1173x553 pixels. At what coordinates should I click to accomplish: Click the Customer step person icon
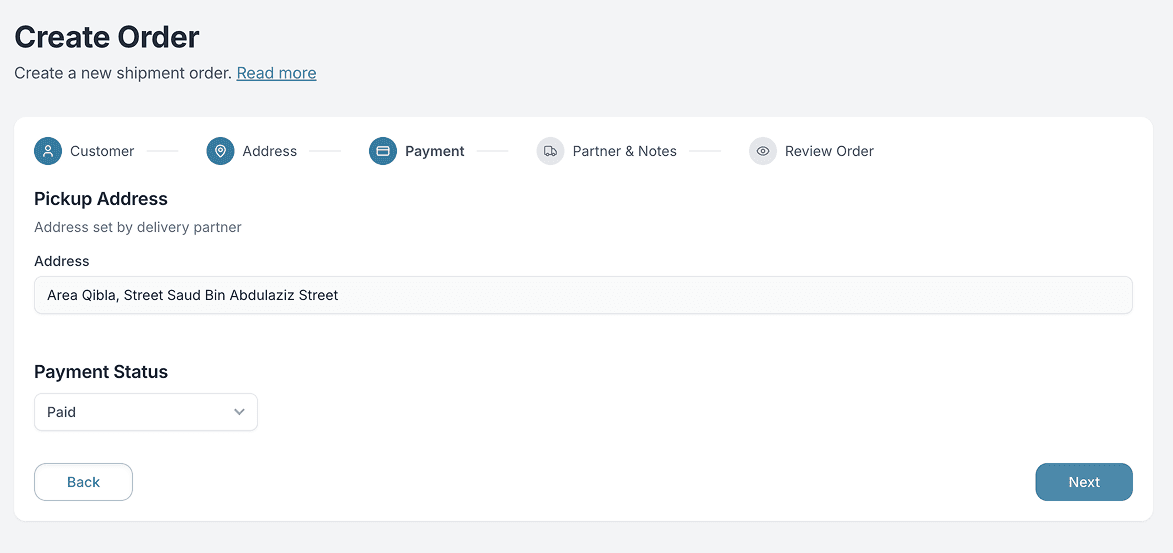click(48, 151)
